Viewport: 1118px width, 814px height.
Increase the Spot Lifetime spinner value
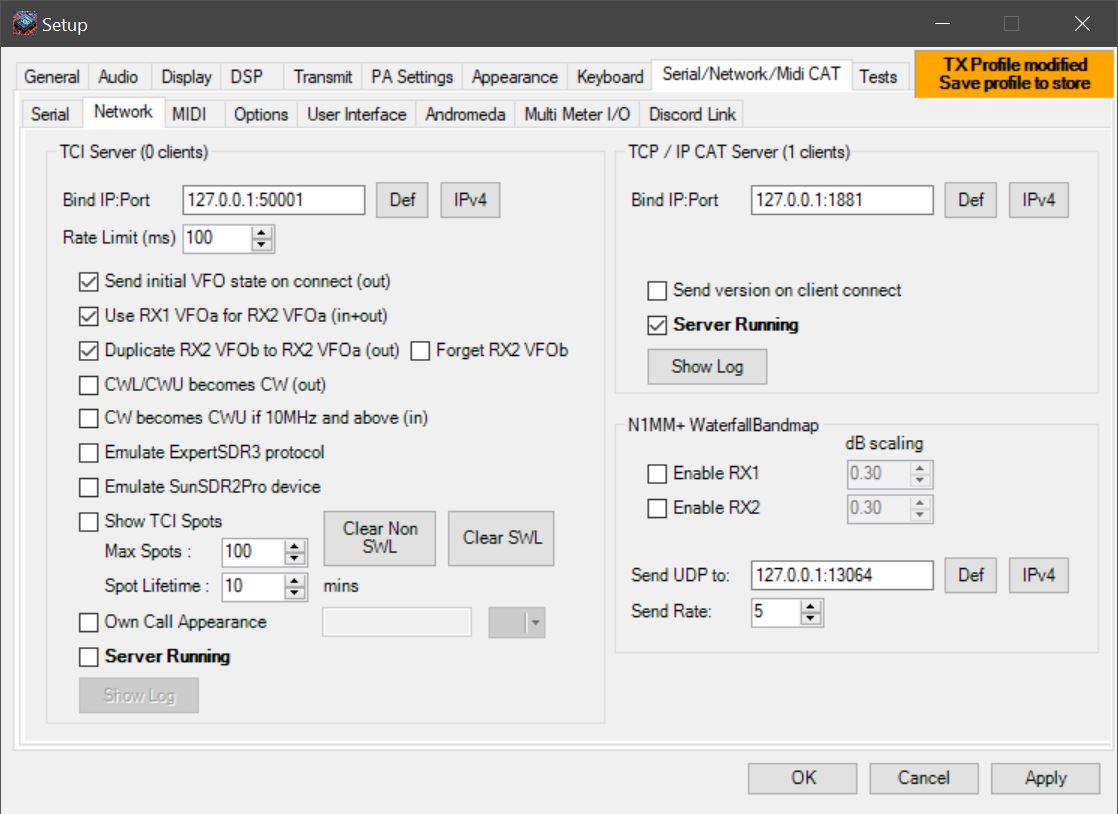pos(294,580)
